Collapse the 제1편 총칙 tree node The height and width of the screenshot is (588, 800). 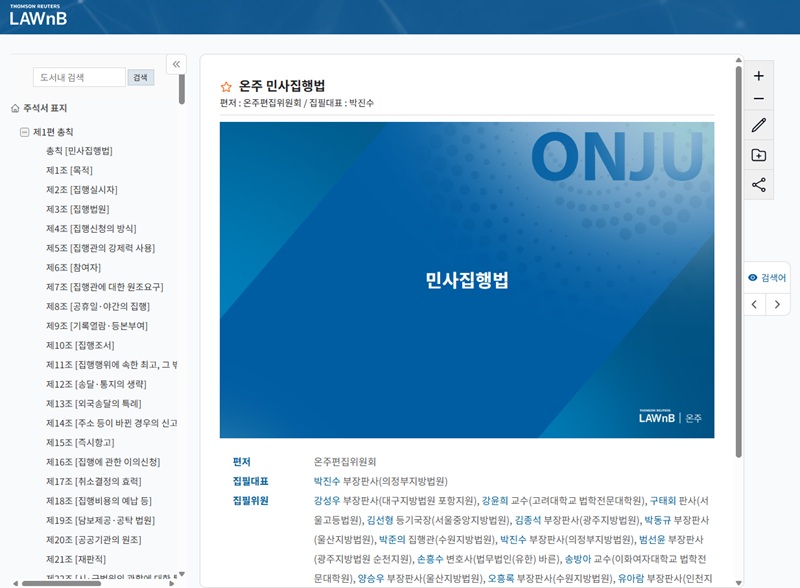click(x=24, y=132)
